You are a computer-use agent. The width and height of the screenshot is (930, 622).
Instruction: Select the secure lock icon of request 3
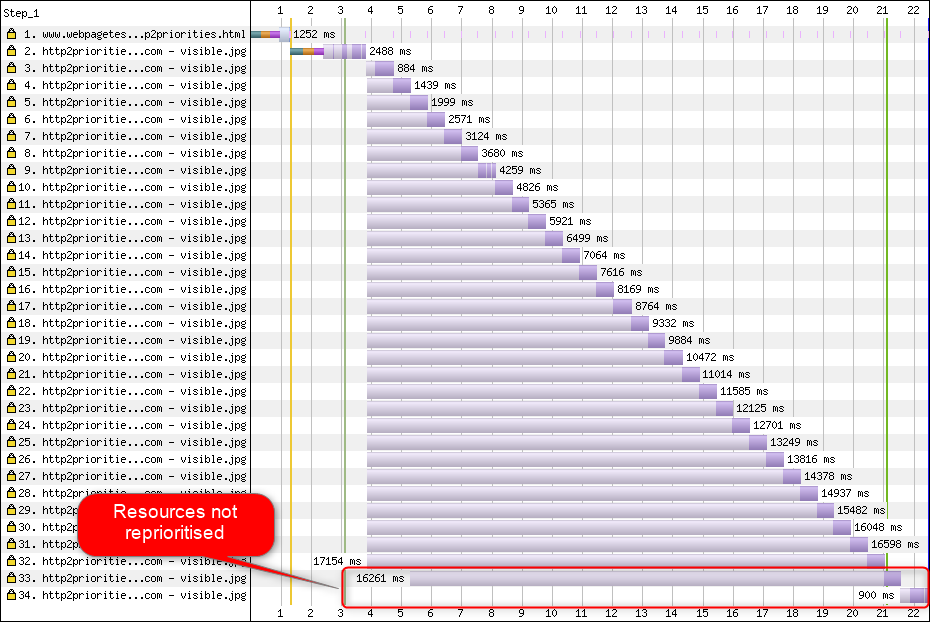(x=11, y=68)
